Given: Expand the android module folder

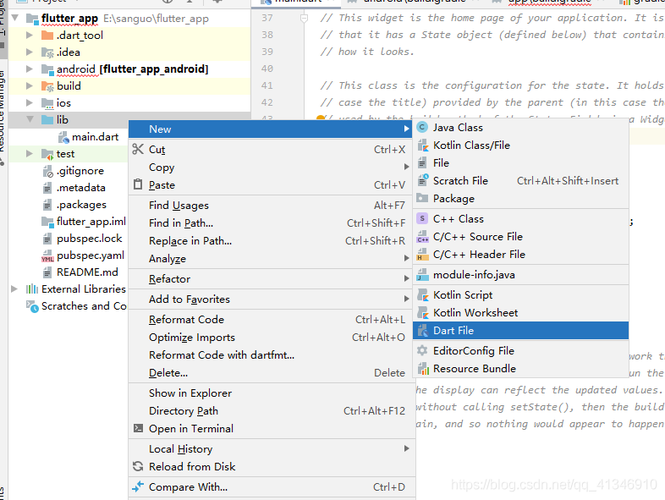Looking at the screenshot, I should point(29,69).
